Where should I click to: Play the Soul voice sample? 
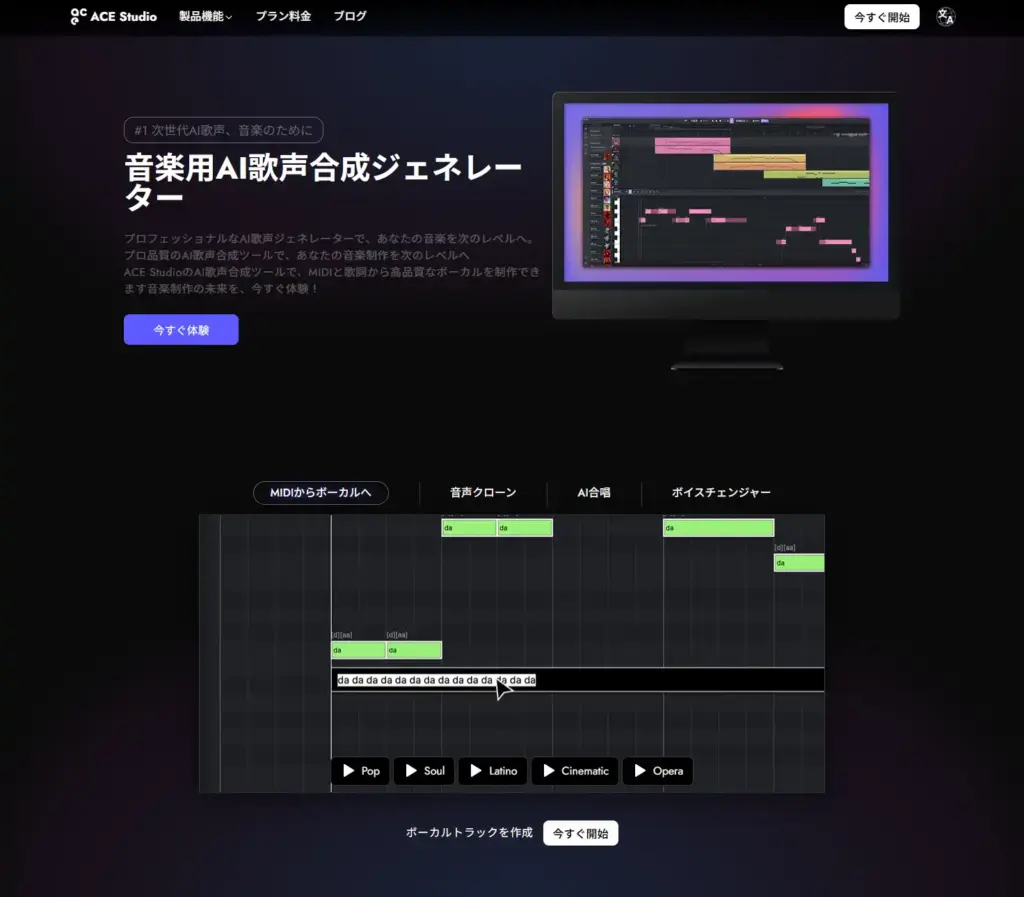(x=424, y=771)
